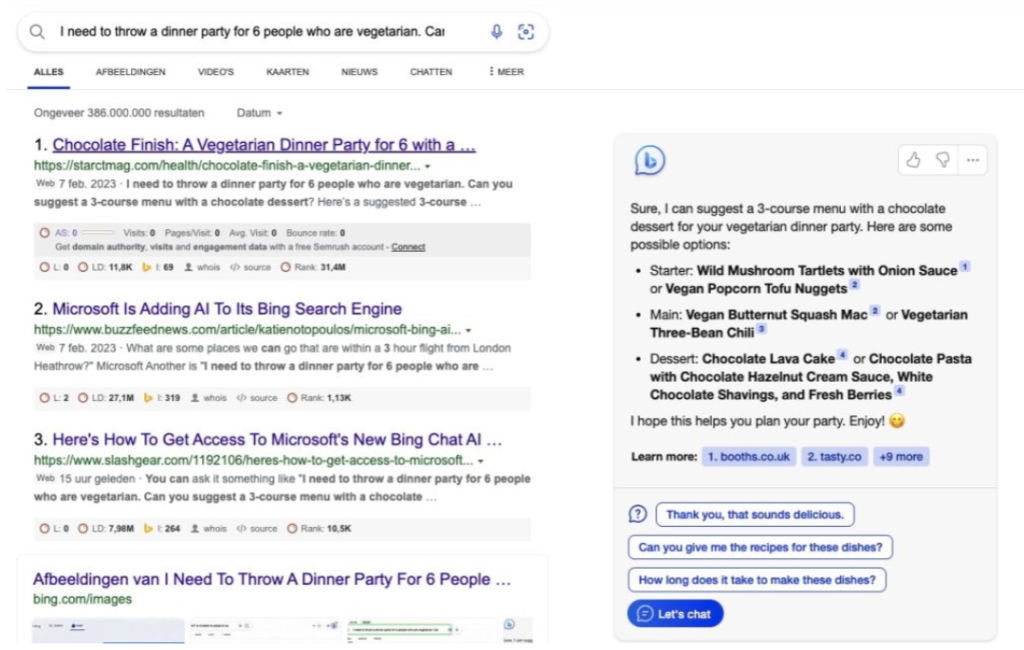The image size is (1024, 650).
Task: Click the starctmag.com green URL
Action: click(x=227, y=165)
